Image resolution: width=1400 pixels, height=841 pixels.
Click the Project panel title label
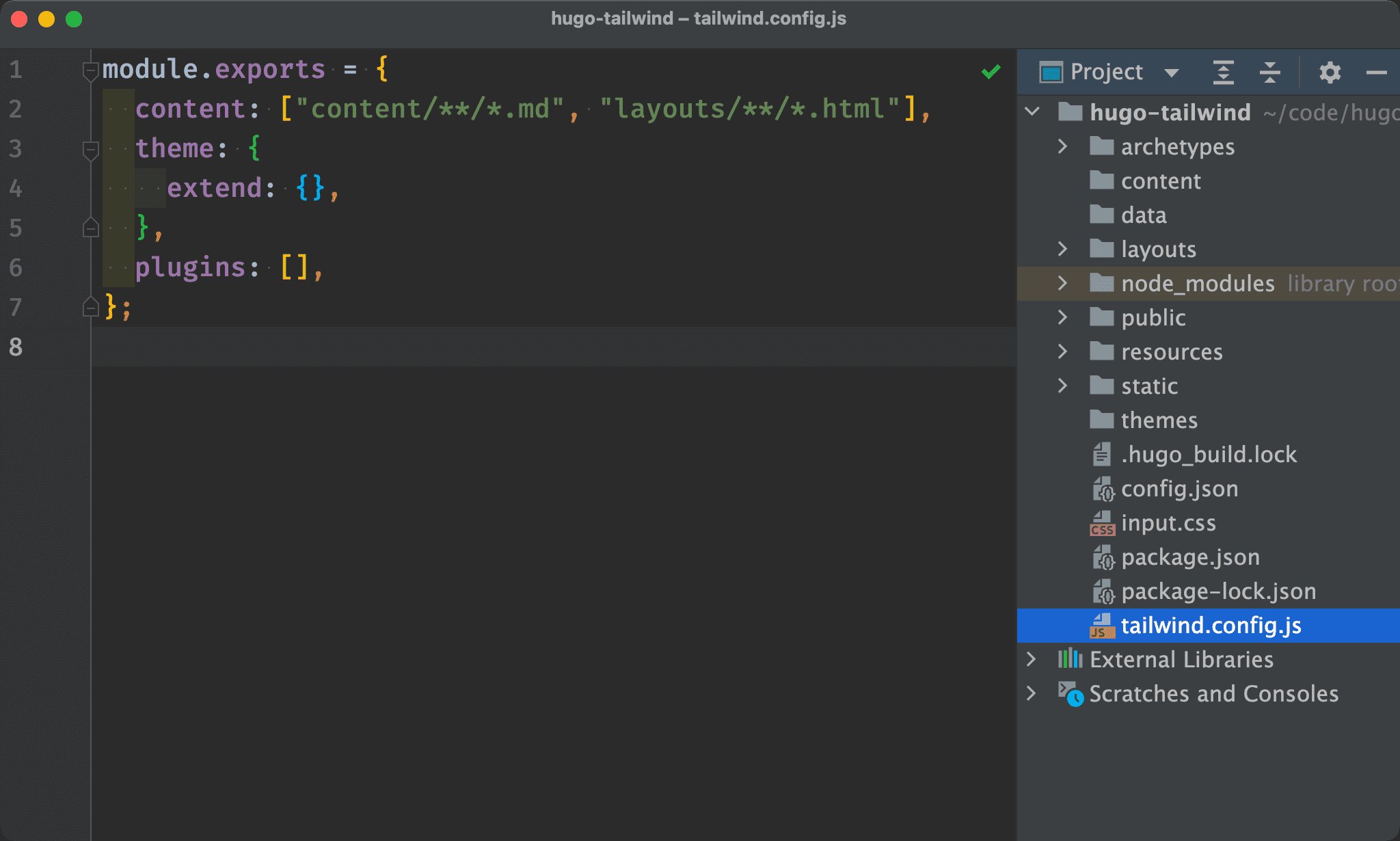(1106, 72)
